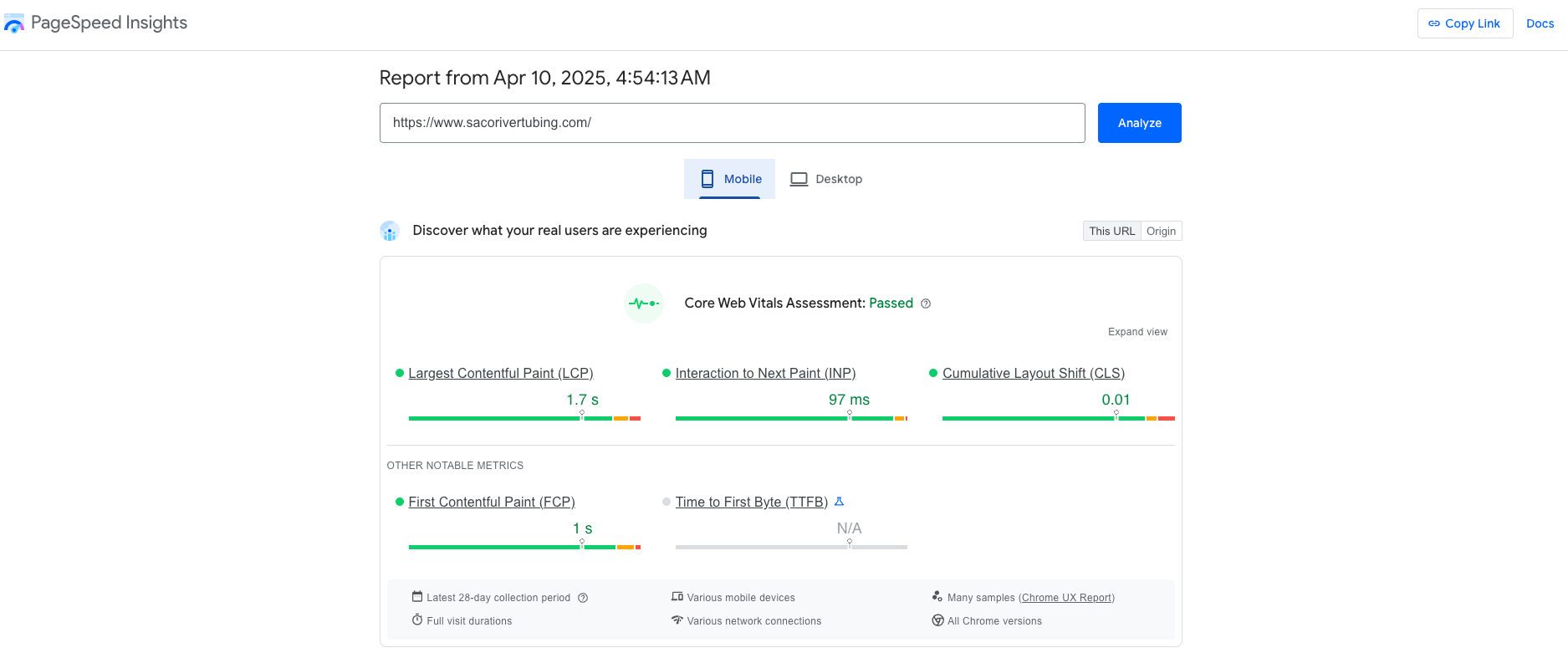Select the Origin toggle

(1161, 231)
